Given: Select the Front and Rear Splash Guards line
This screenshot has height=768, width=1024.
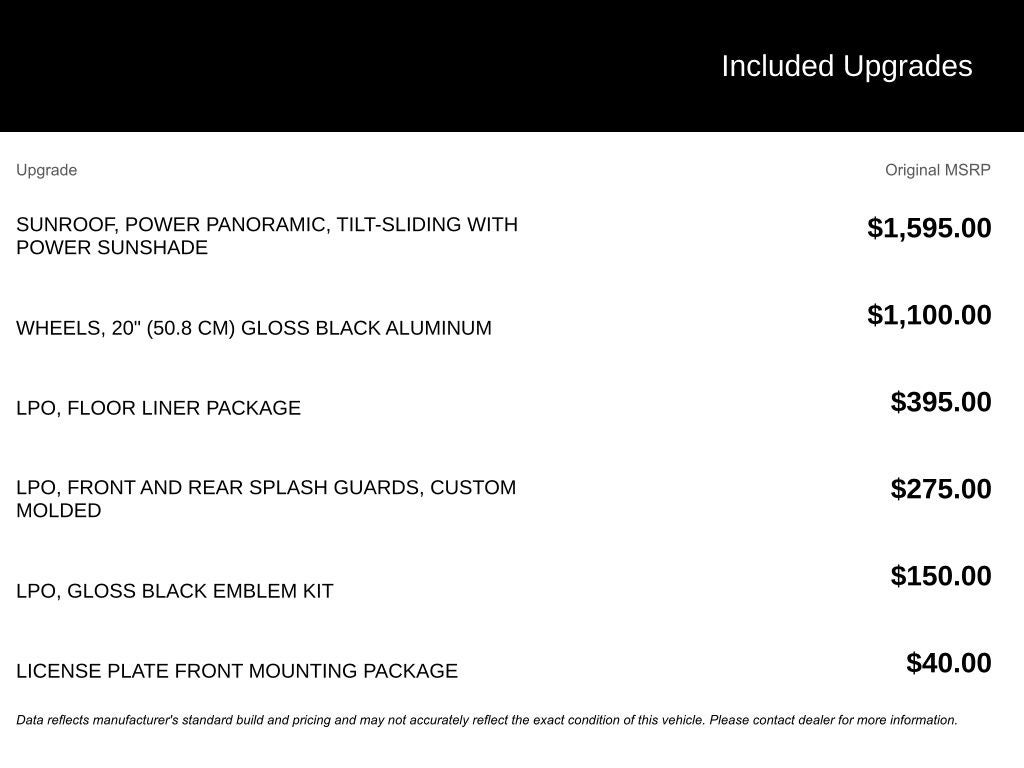Looking at the screenshot, I should (266, 488).
